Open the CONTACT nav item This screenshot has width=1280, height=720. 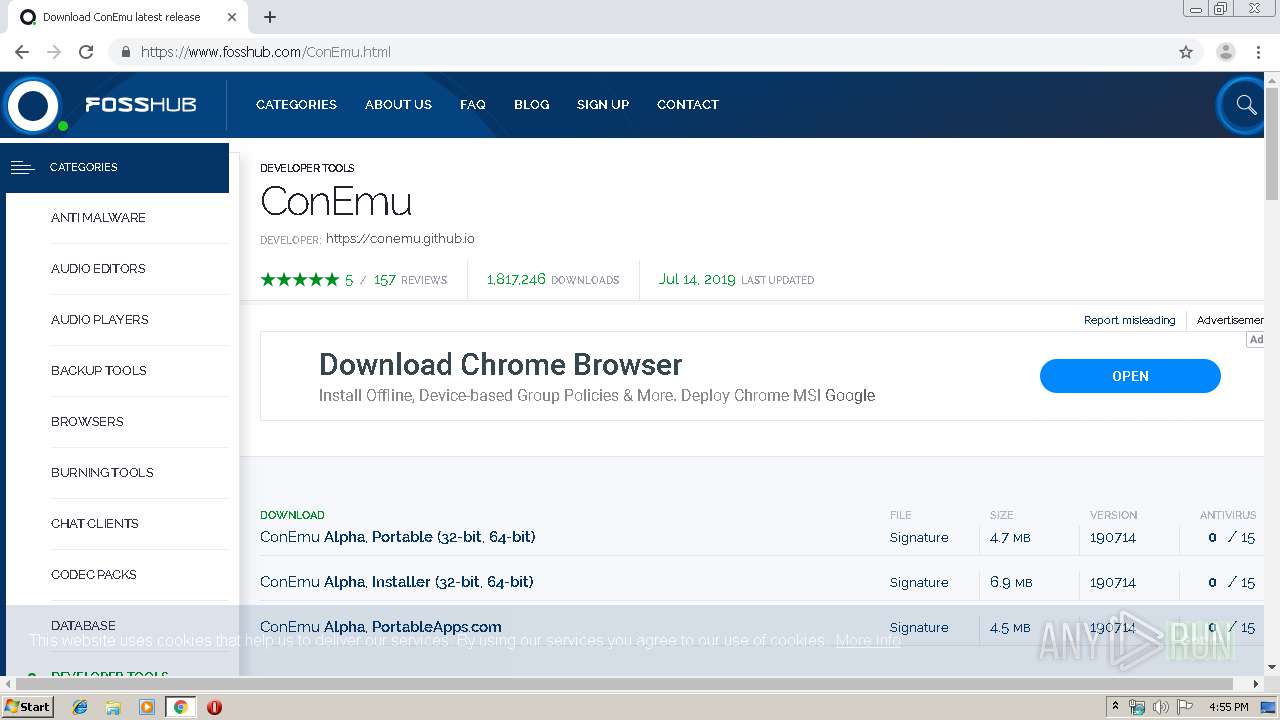tap(688, 104)
